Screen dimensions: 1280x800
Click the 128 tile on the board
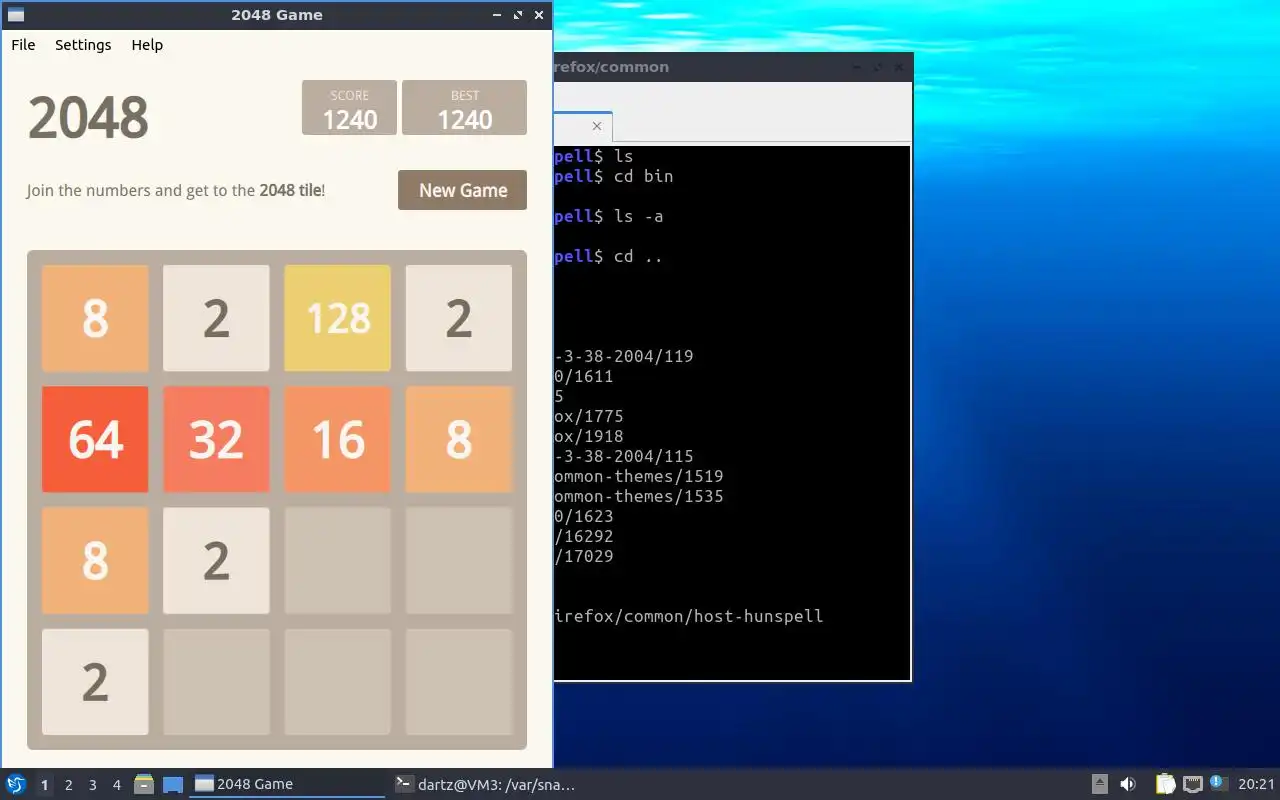click(338, 318)
